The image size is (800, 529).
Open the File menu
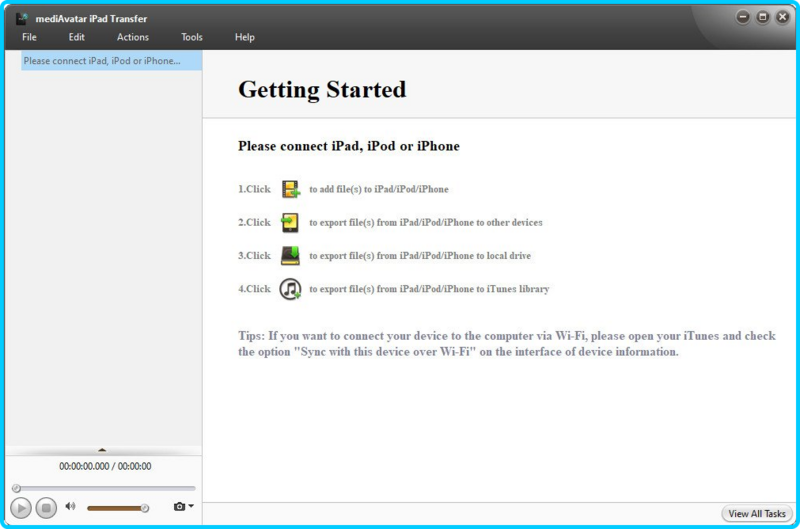[29, 37]
